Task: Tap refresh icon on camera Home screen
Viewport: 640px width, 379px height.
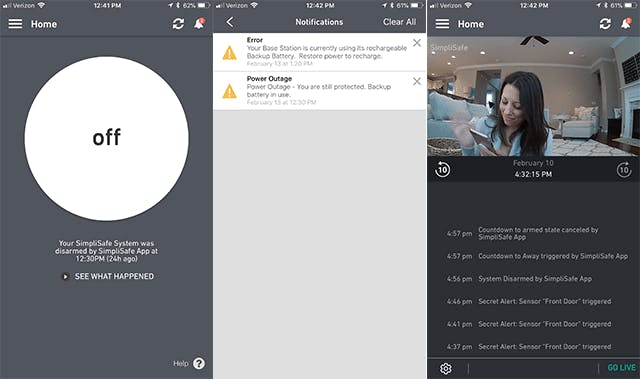Action: (x=605, y=24)
